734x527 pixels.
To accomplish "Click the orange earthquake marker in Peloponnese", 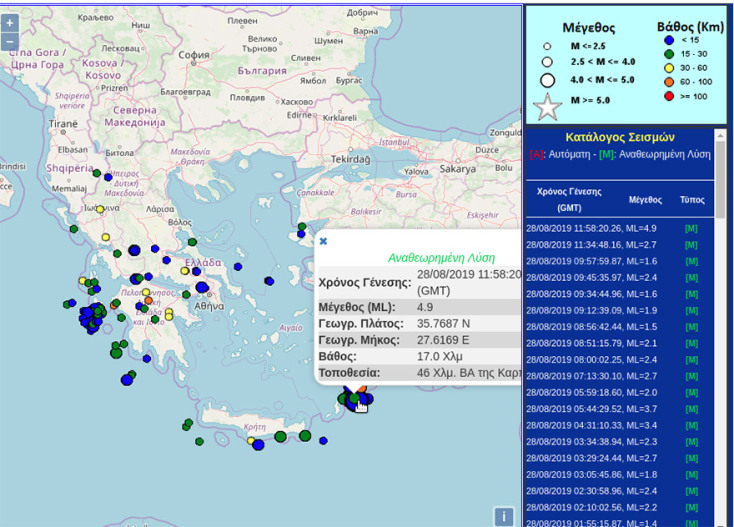I will [x=148, y=300].
